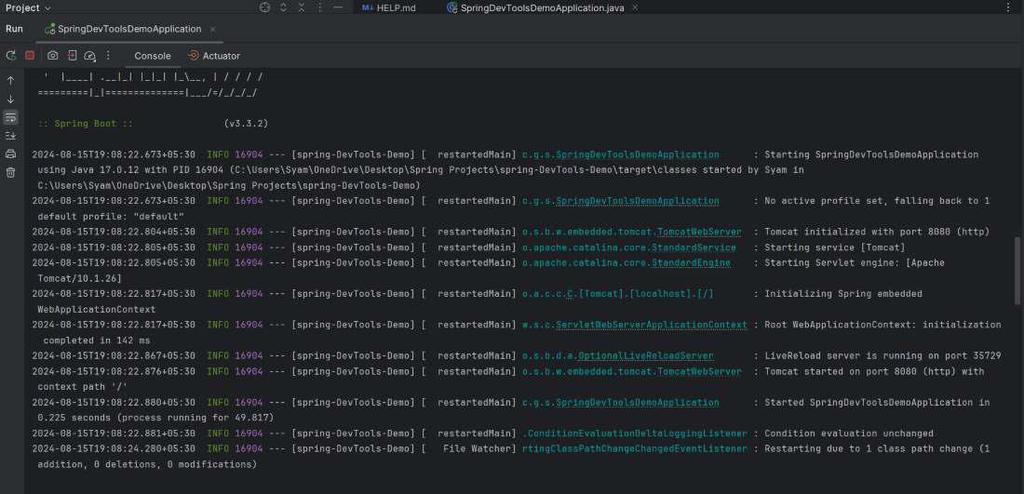Click the red exit/attach icon beside the camera
This screenshot has width=1024, height=494.
tap(72, 56)
